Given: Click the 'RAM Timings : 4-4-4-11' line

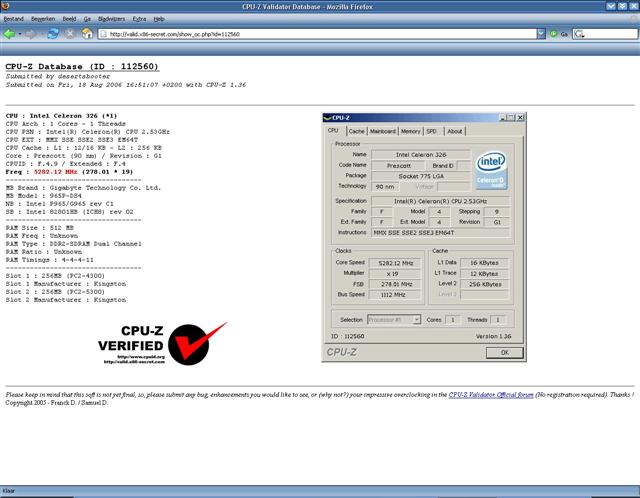Looking at the screenshot, I should point(49,260).
